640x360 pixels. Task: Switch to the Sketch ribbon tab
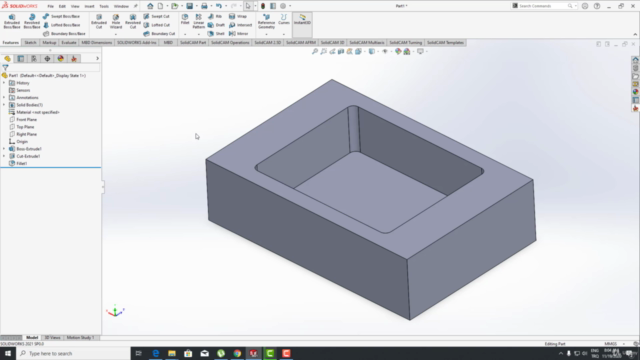coord(30,42)
